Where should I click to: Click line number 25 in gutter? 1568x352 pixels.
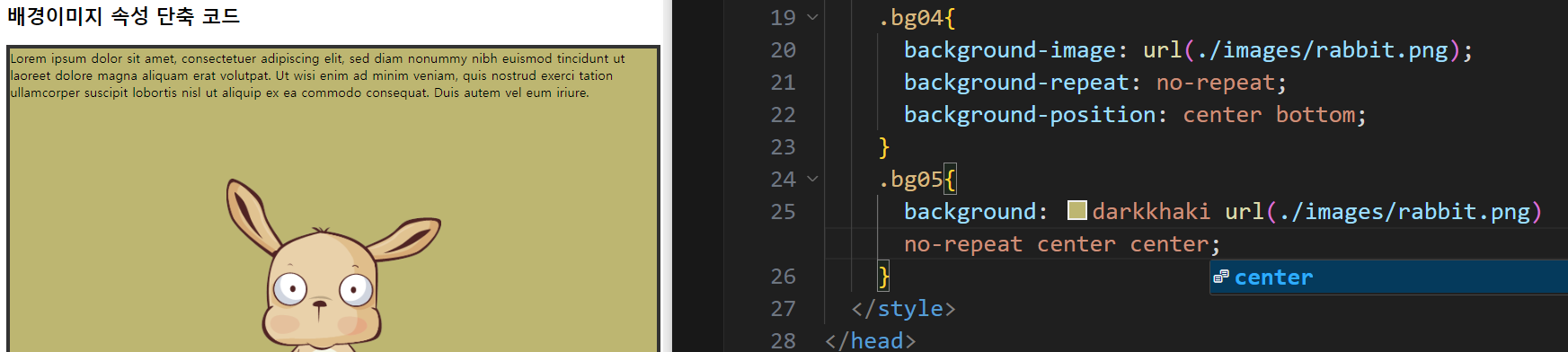pyautogui.click(x=783, y=211)
